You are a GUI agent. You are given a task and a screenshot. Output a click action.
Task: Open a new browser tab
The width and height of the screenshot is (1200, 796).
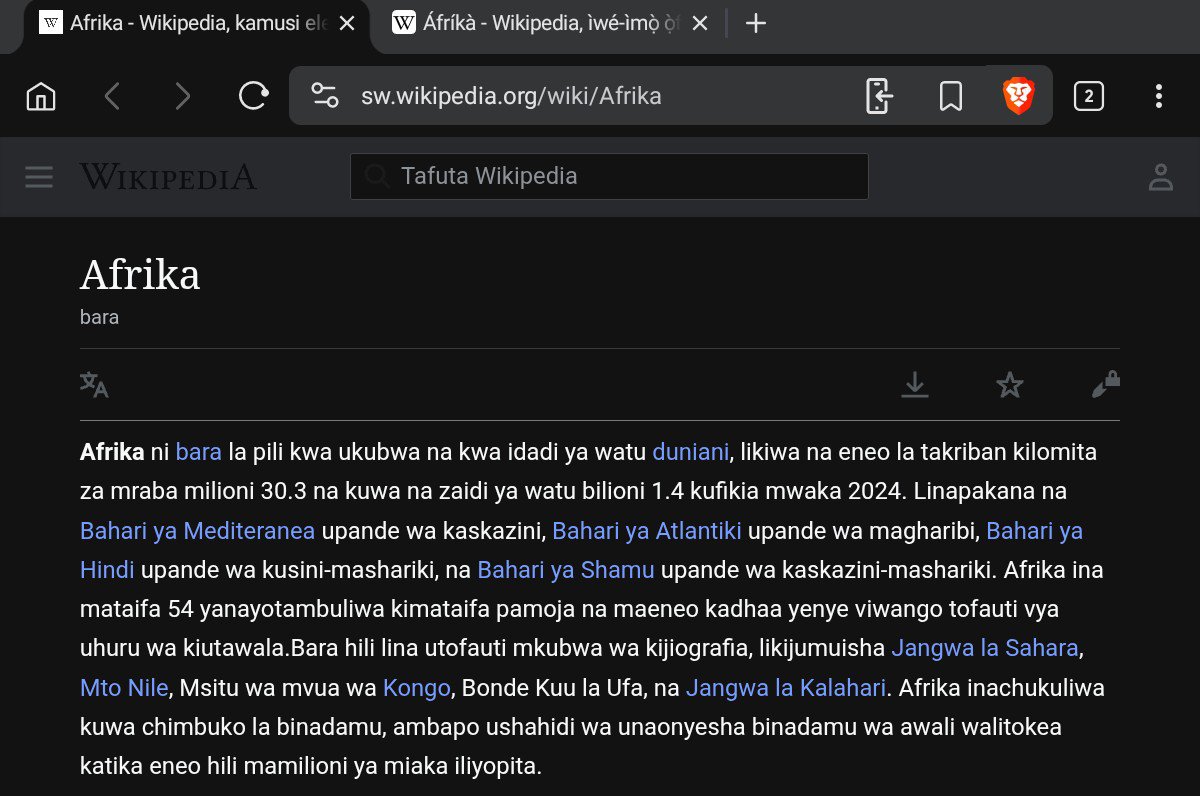pos(756,24)
